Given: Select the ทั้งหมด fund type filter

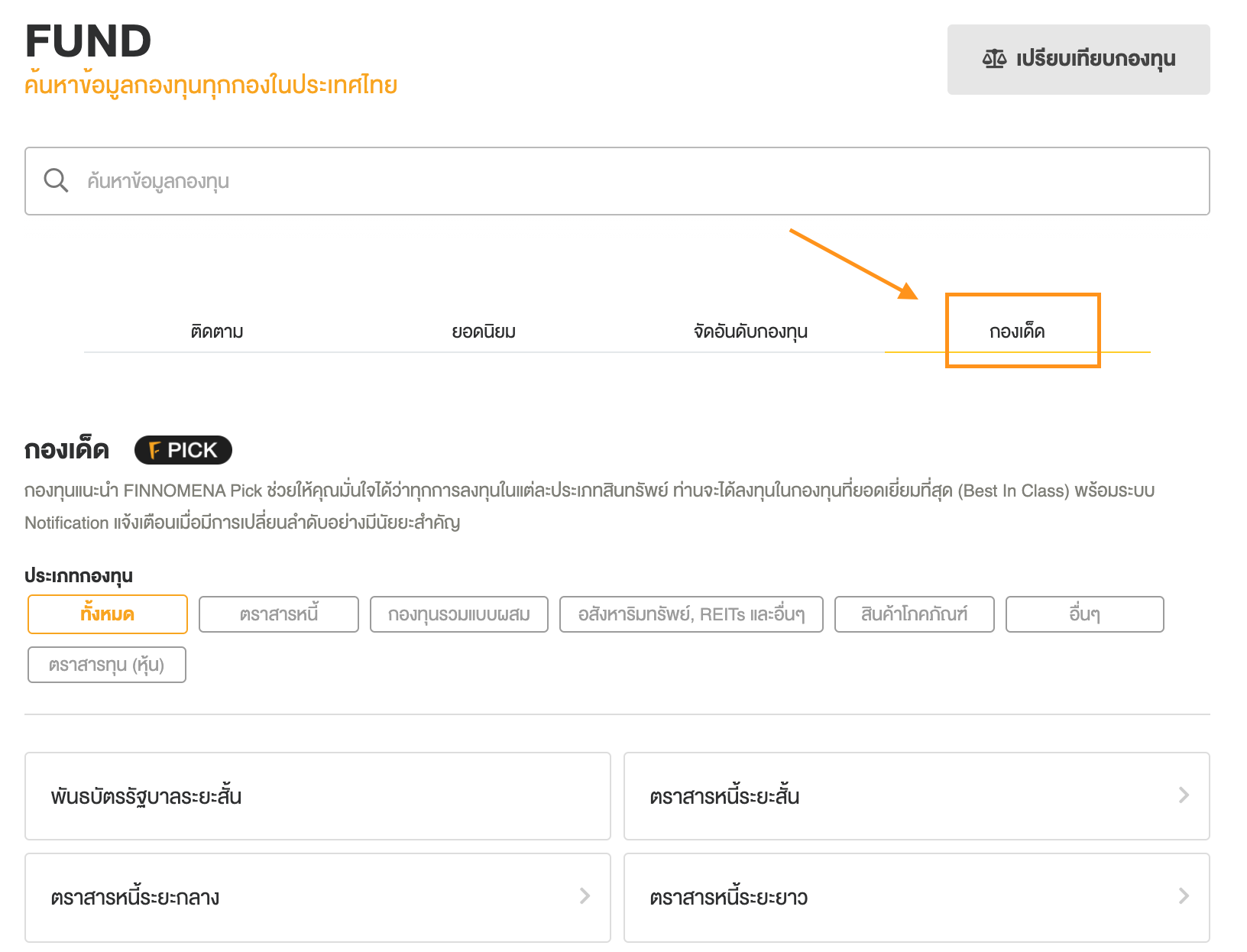Looking at the screenshot, I should [108, 614].
